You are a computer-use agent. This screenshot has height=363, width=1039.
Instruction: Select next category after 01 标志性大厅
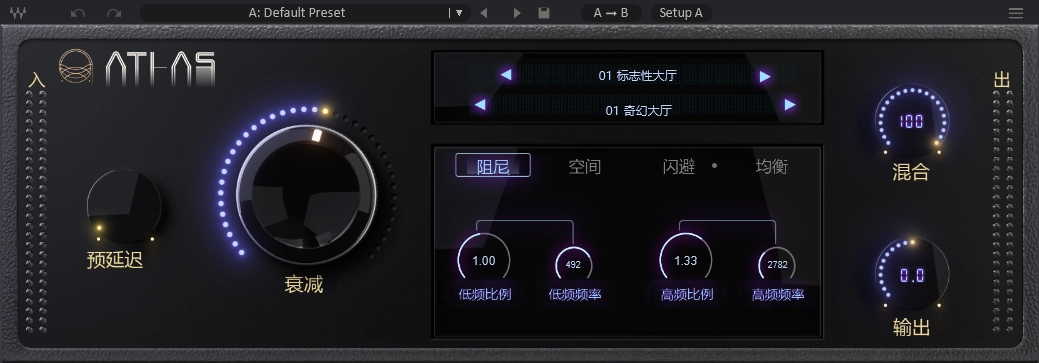pos(765,76)
